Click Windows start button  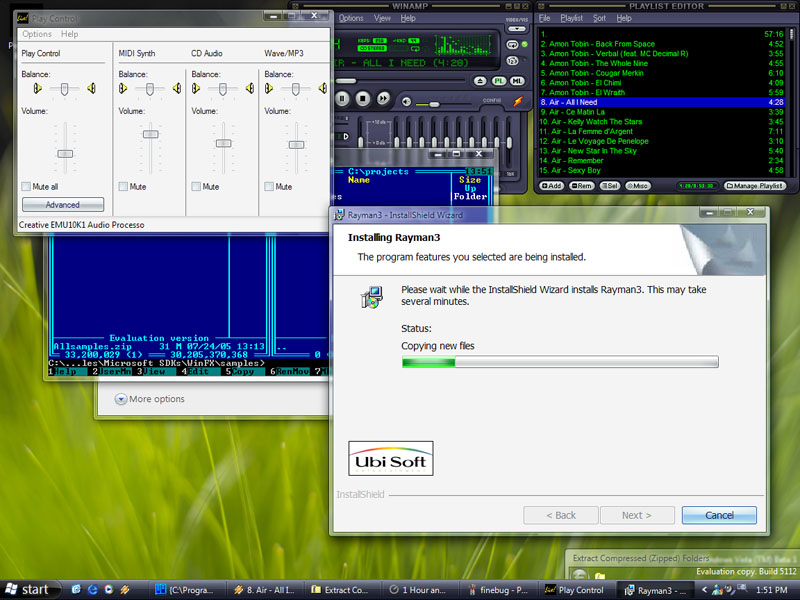point(30,590)
